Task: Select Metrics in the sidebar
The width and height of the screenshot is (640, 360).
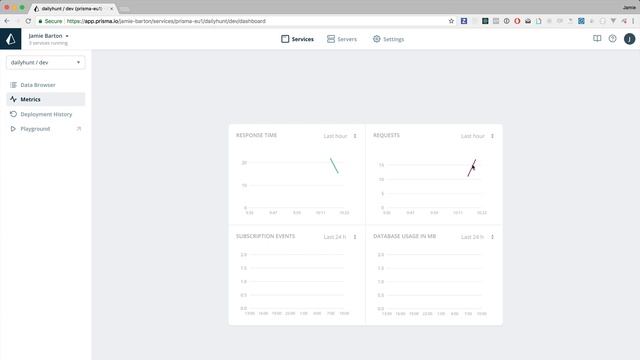Action: [46, 99]
